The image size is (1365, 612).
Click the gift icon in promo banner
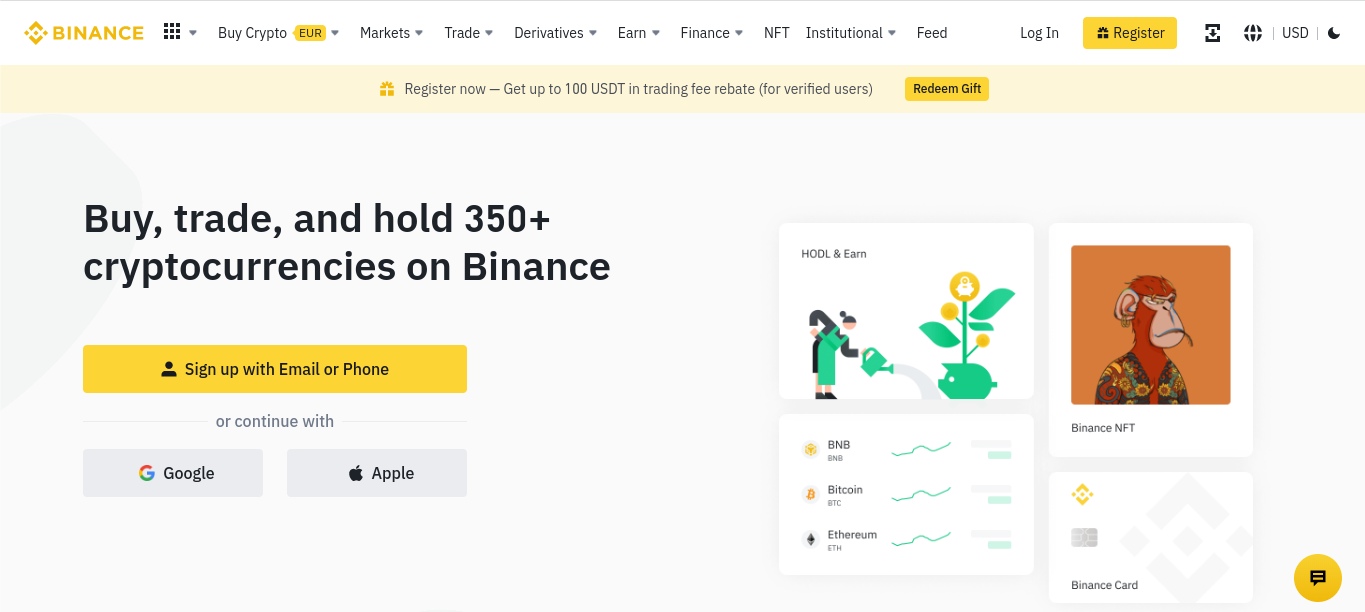pyautogui.click(x=387, y=89)
